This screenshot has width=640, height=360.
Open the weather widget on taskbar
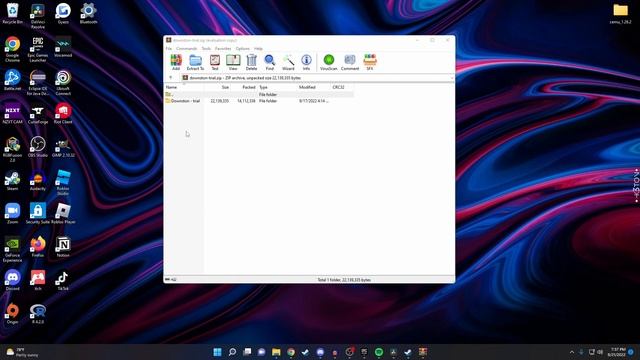point(22,352)
